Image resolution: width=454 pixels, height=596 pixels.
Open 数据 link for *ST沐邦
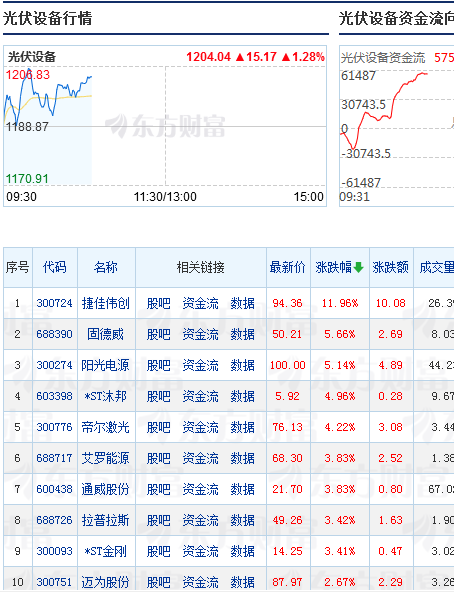click(243, 396)
